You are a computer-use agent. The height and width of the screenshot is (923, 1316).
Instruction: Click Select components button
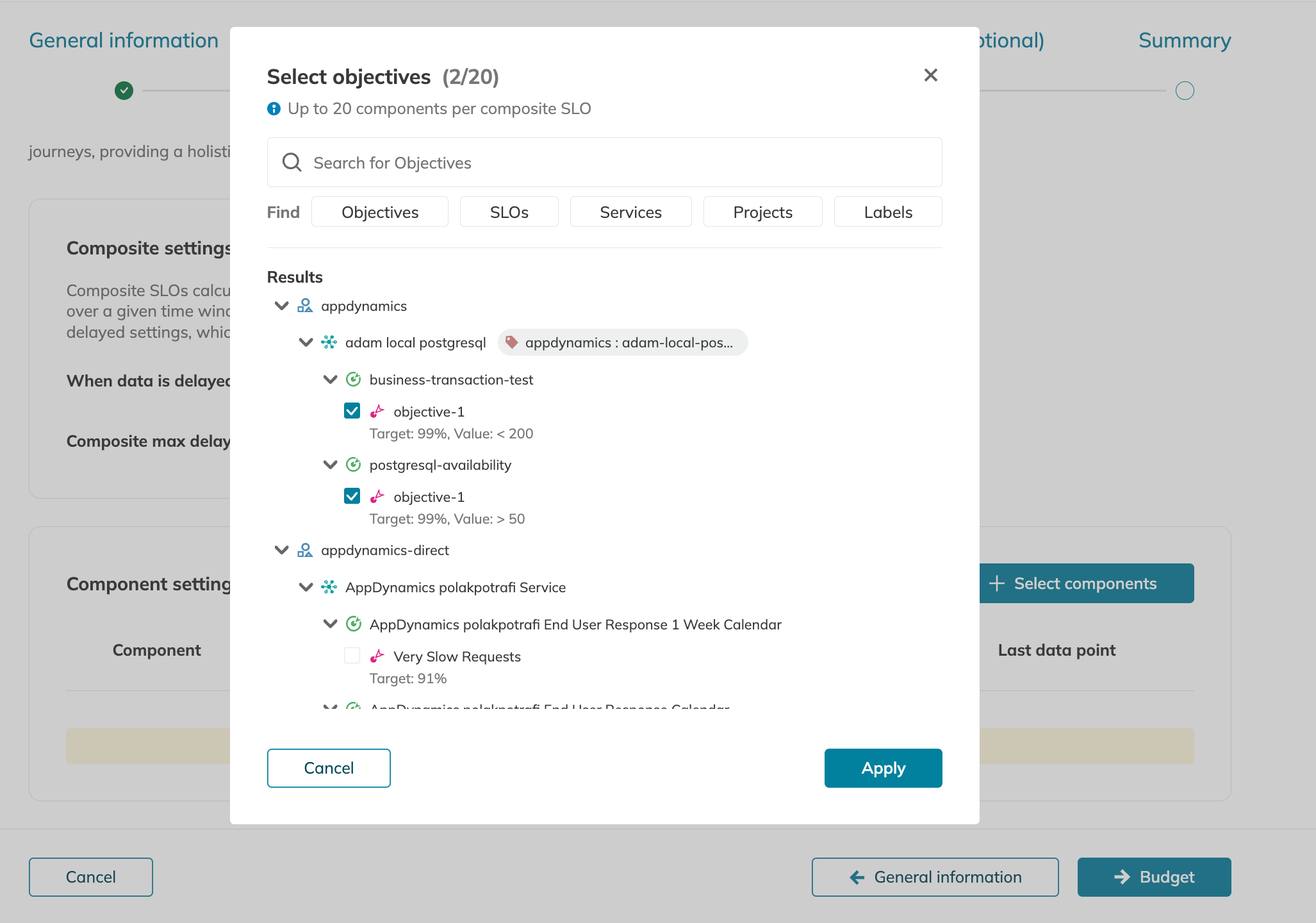click(1087, 583)
